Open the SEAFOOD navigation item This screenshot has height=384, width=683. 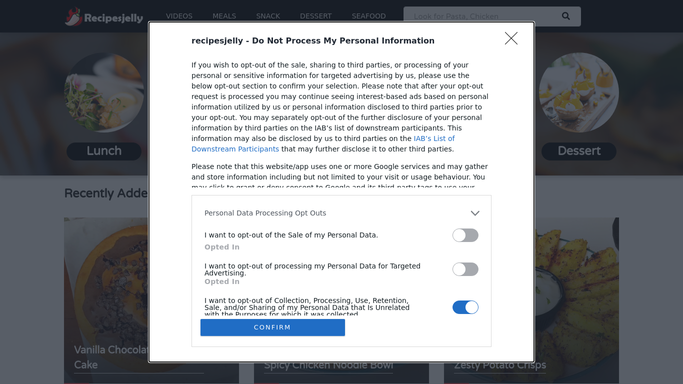coord(369,16)
